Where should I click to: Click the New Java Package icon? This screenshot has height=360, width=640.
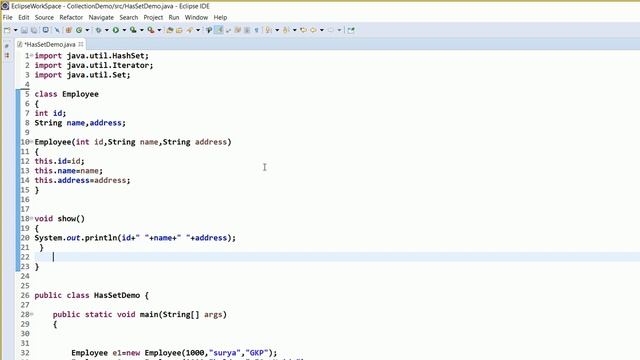(x=69, y=30)
